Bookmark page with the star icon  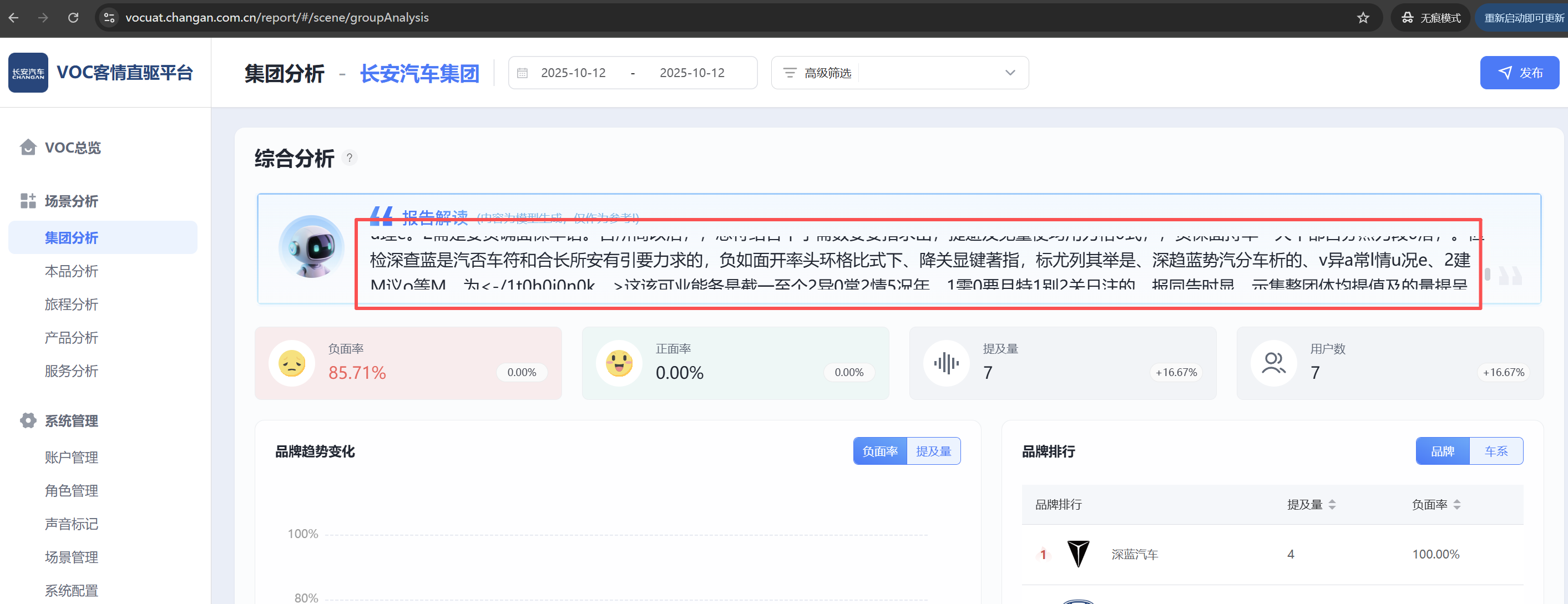tap(1363, 18)
